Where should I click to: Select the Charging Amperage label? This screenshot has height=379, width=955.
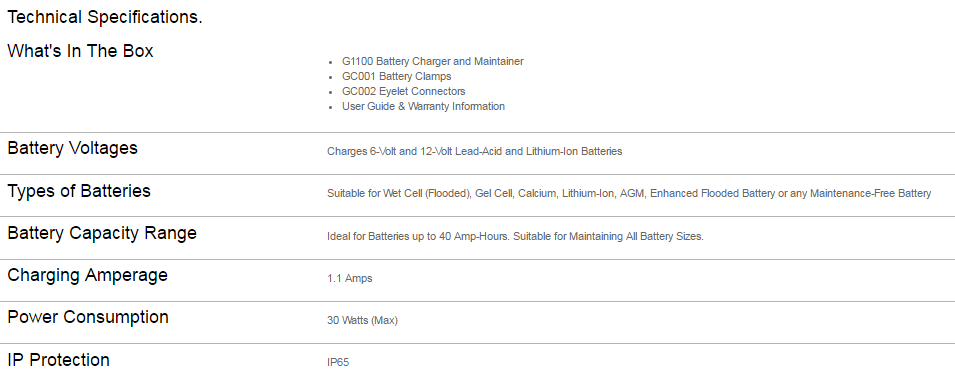pyautogui.click(x=87, y=275)
